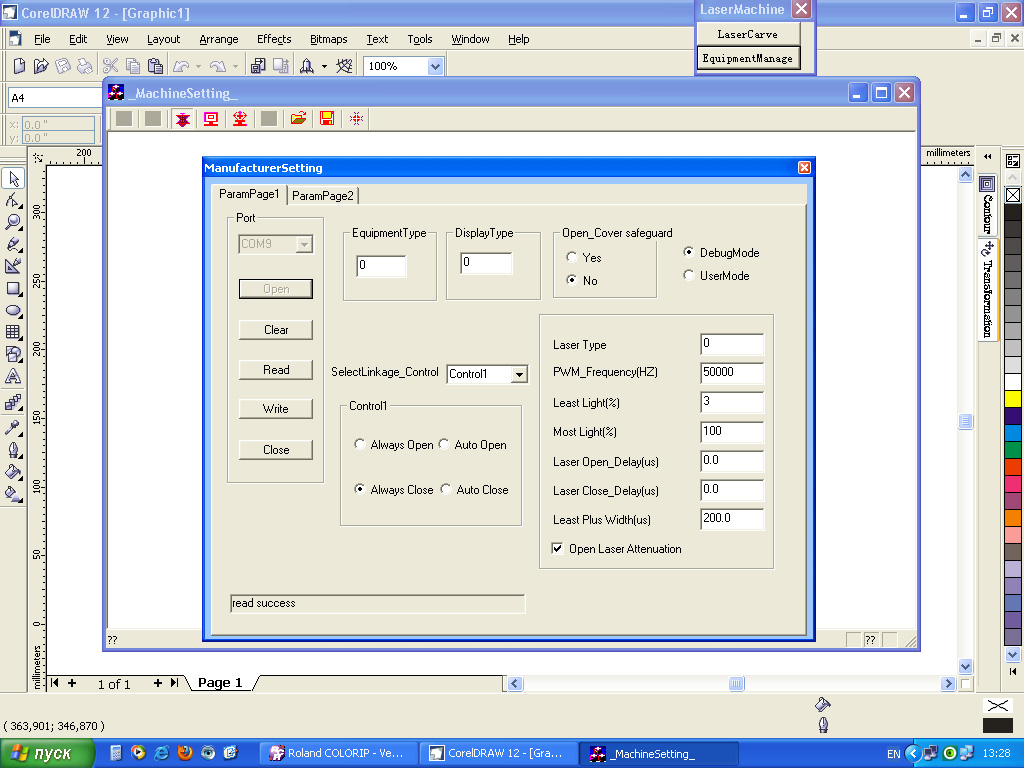The image size is (1024, 768).
Task: Pick the yellow color swatch in palette
Action: pos(1012,399)
